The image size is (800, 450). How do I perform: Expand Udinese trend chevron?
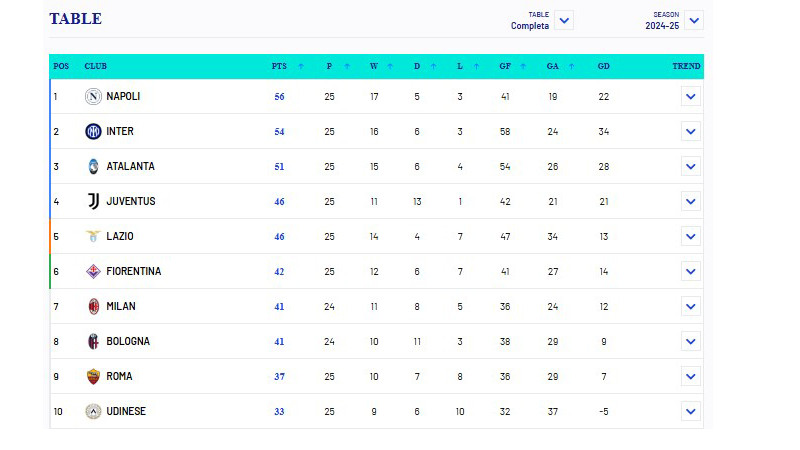691,411
